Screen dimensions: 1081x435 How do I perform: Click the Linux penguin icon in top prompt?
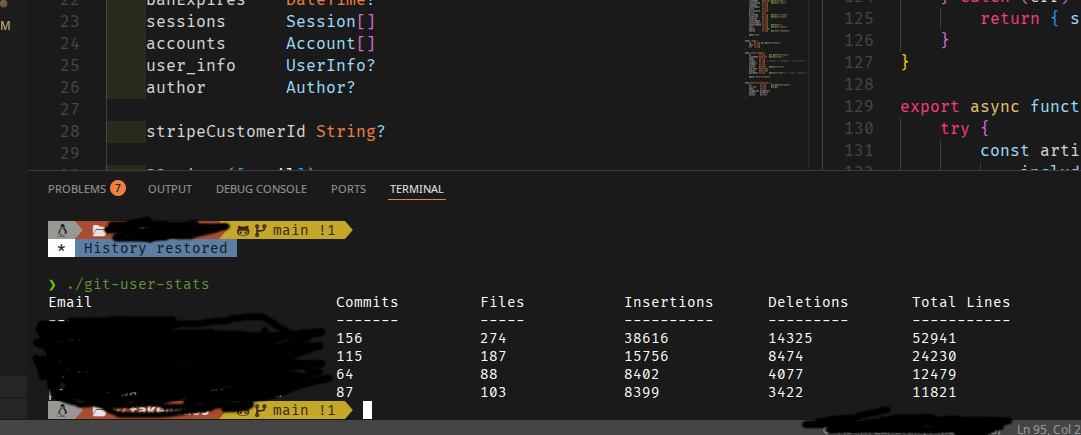[x=62, y=230]
